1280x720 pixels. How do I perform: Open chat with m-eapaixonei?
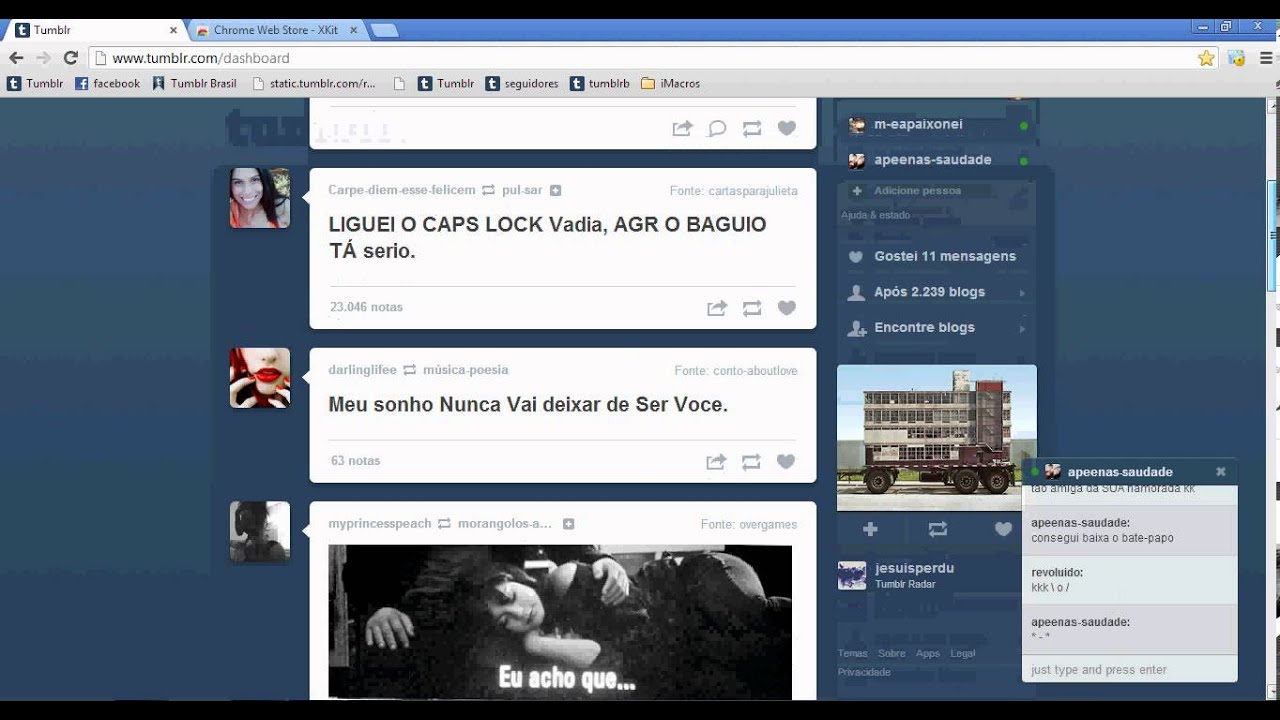[937, 125]
